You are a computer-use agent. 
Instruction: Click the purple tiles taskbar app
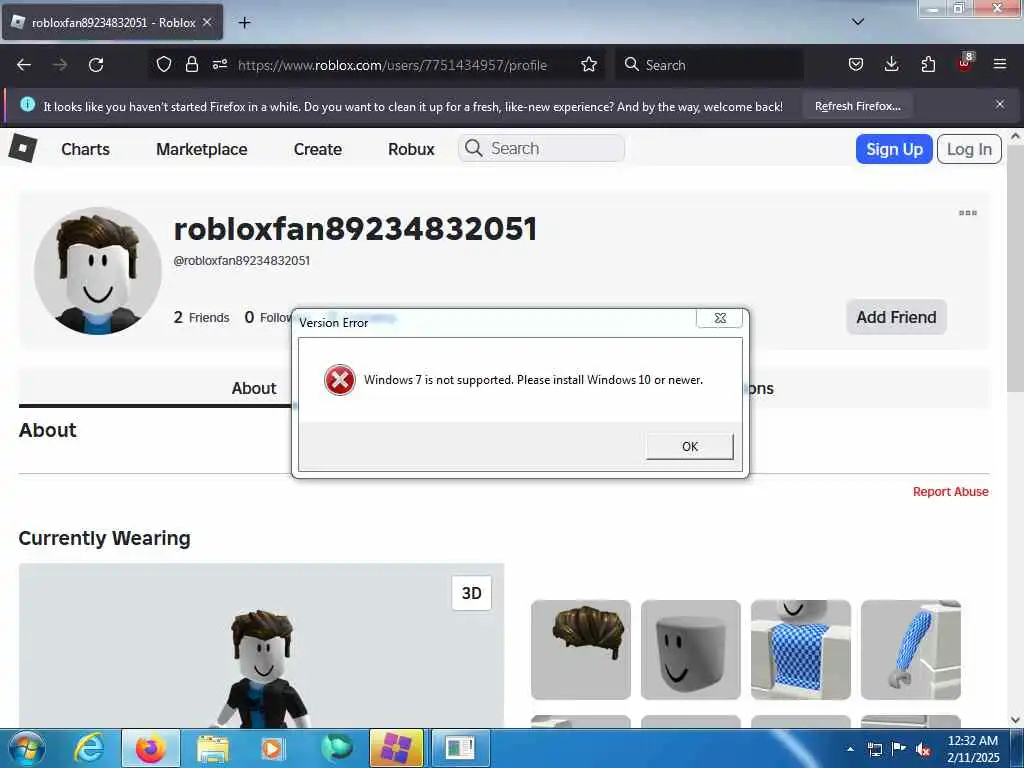(x=396, y=748)
